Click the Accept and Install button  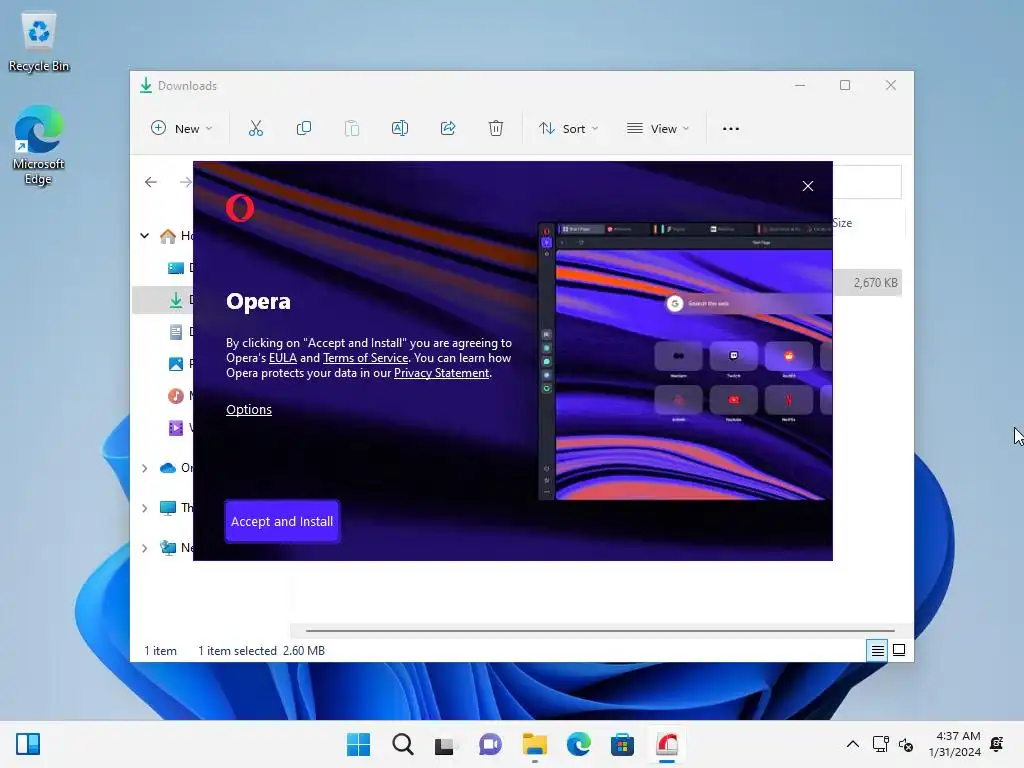pyautogui.click(x=282, y=521)
